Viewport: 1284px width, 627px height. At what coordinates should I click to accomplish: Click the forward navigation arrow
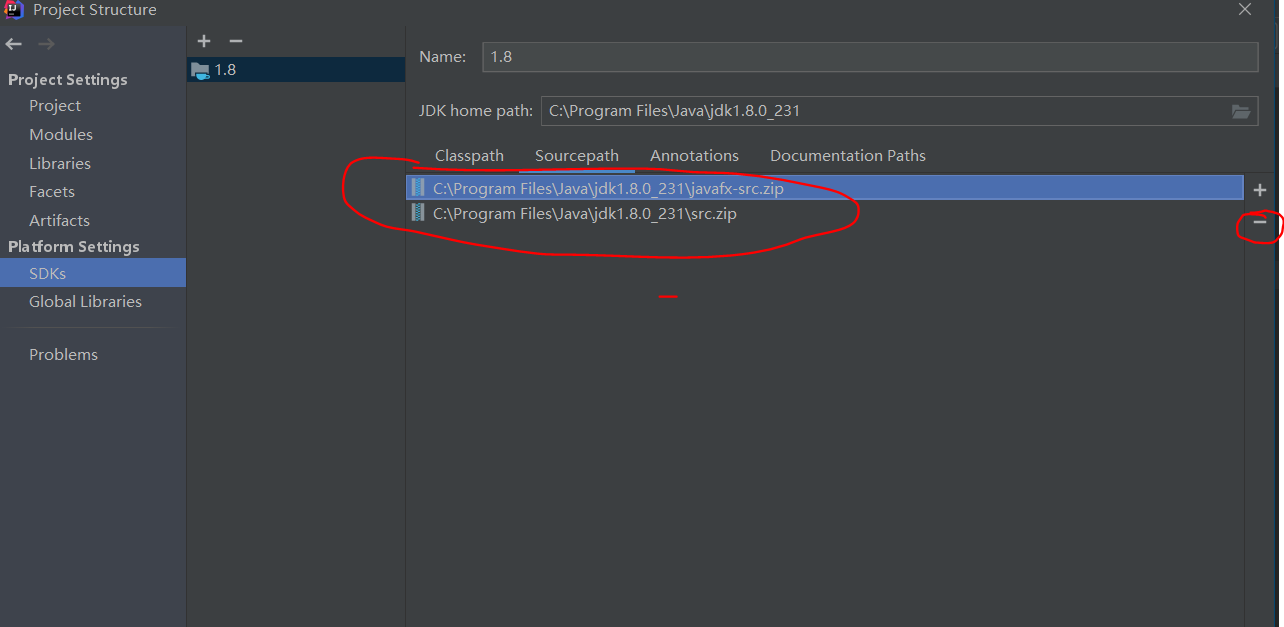click(46, 44)
